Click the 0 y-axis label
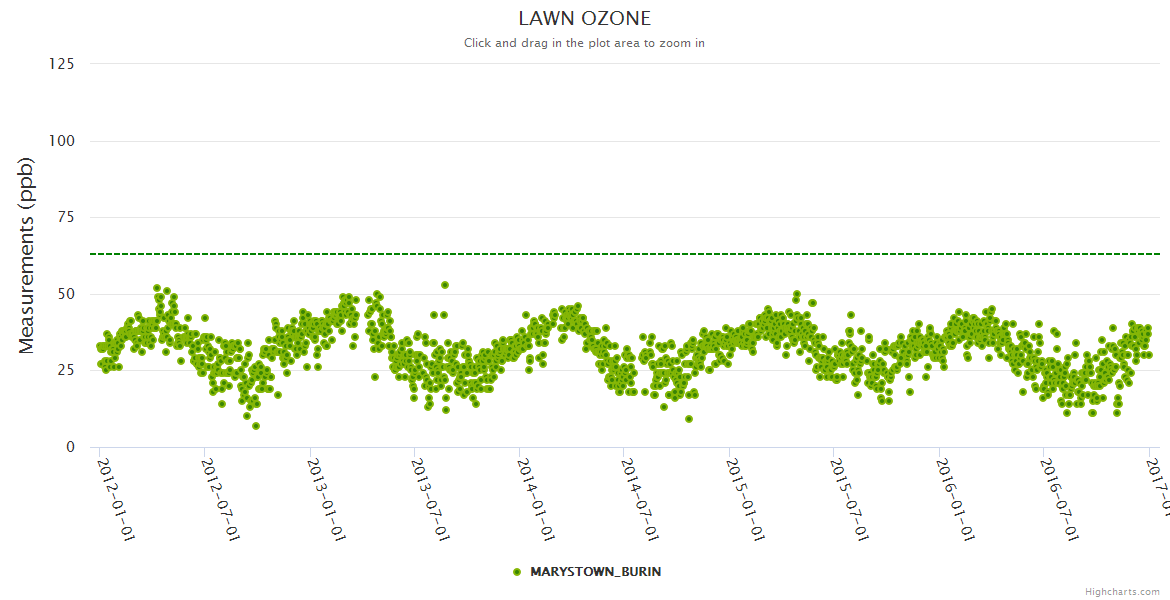 click(x=70, y=447)
